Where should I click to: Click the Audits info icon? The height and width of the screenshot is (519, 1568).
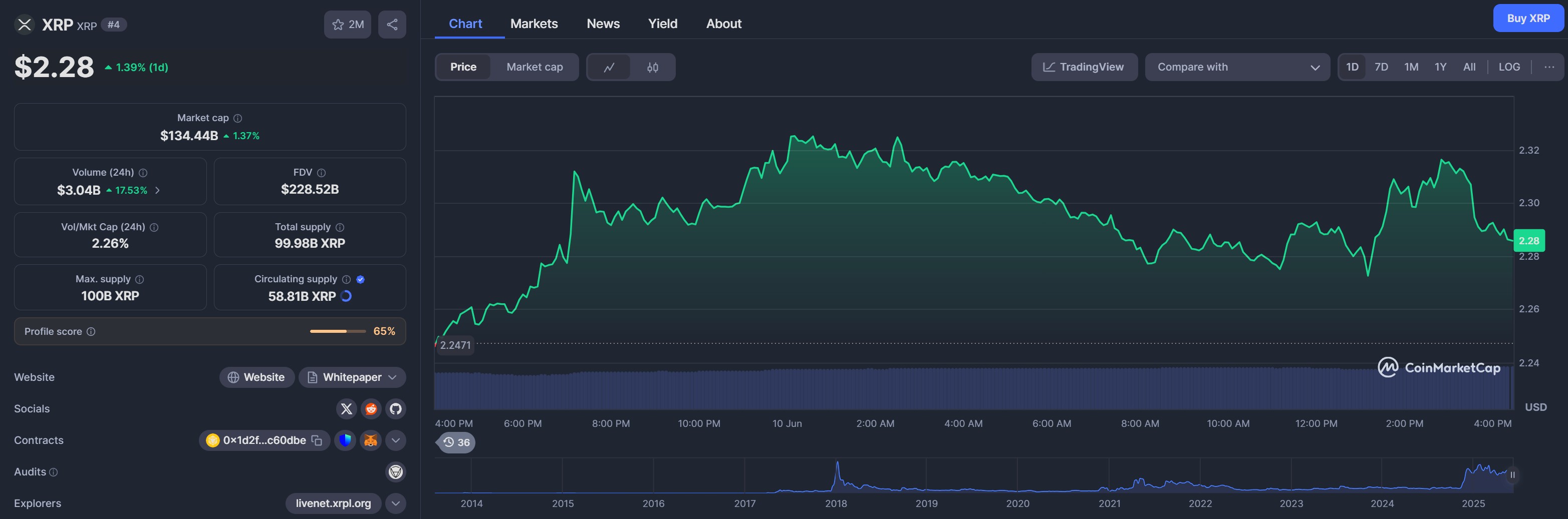coord(54,472)
